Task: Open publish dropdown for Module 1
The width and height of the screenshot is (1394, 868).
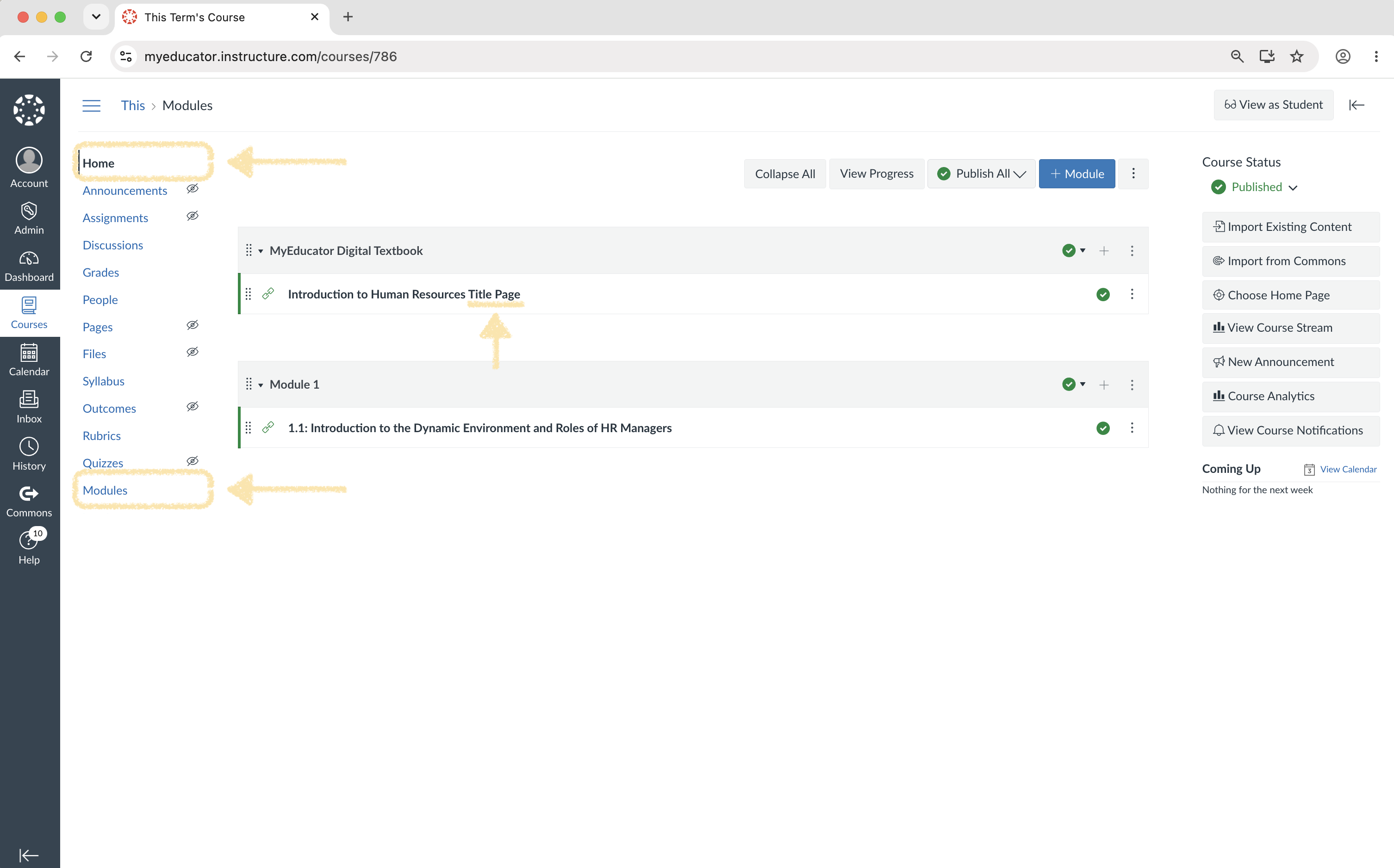Action: (x=1074, y=384)
